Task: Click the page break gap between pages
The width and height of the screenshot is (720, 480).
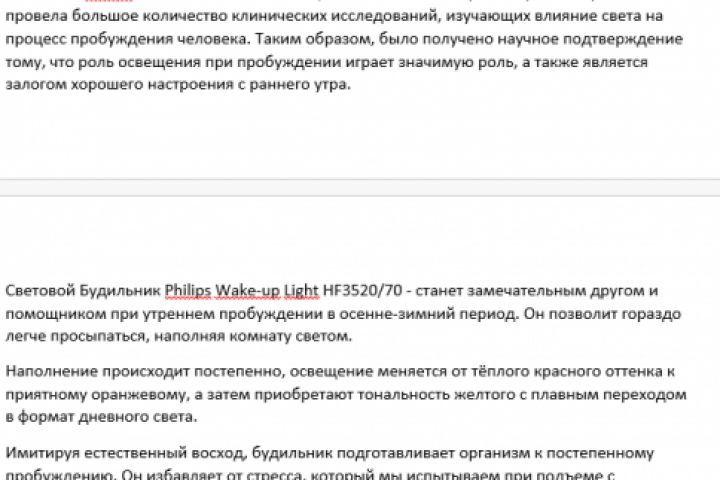Action: [360, 188]
